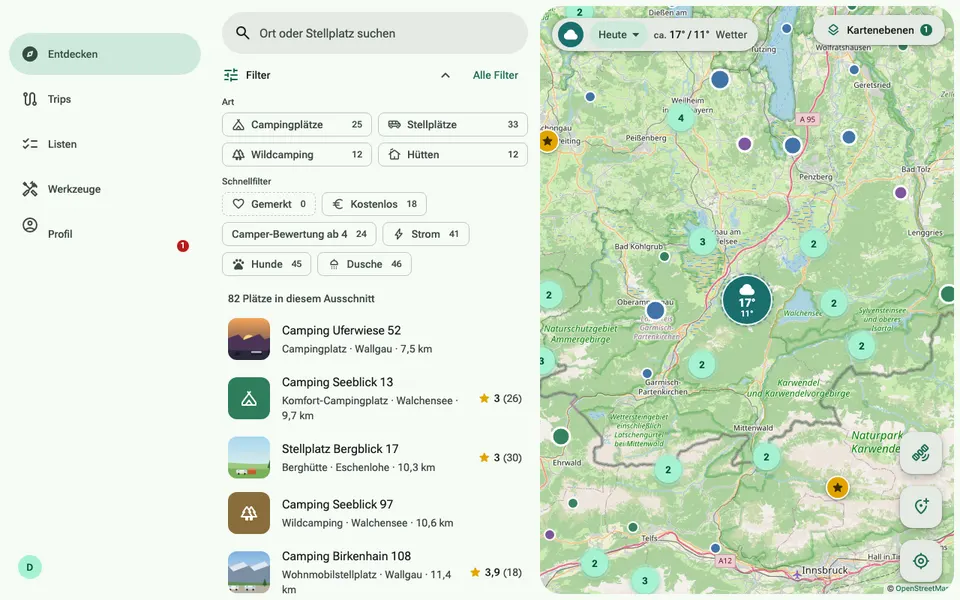Click the gold star marker below Naturpark Karwendel
The width and height of the screenshot is (960, 600).
pyautogui.click(x=837, y=488)
